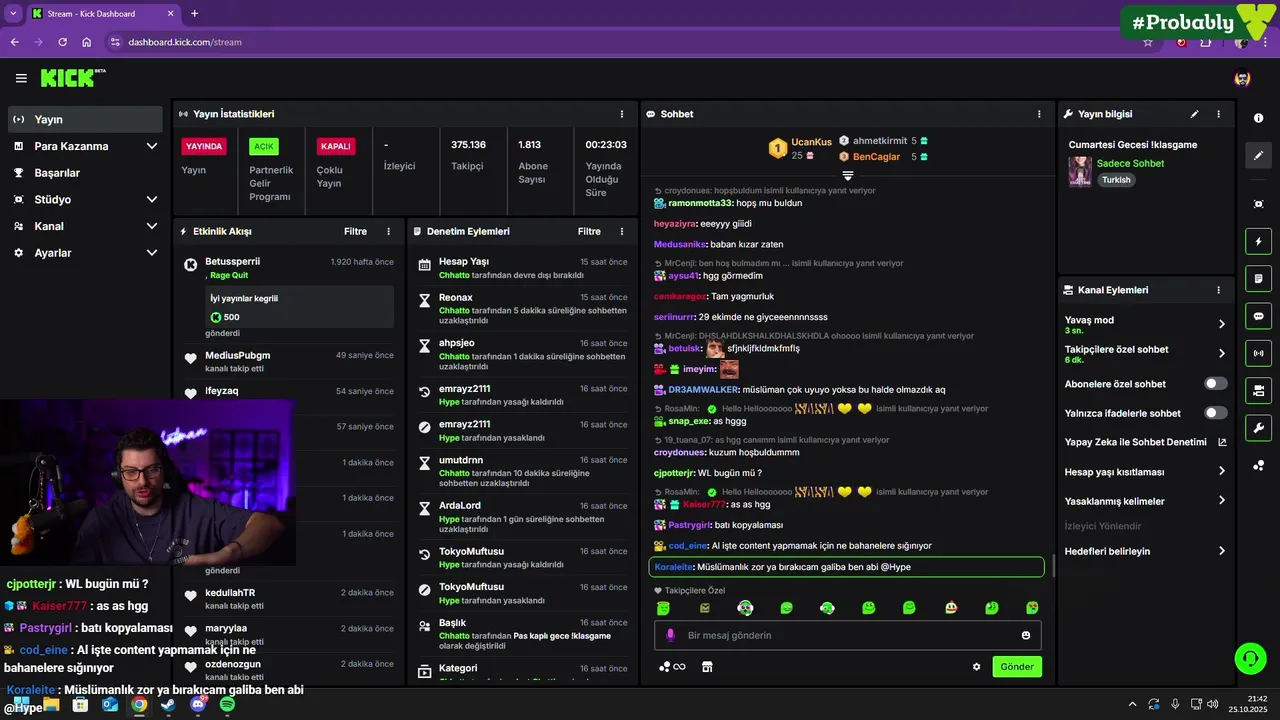Image resolution: width=1280 pixels, height=720 pixels.
Task: Select Başarılar in the sidebar
Action: click(x=84, y=173)
